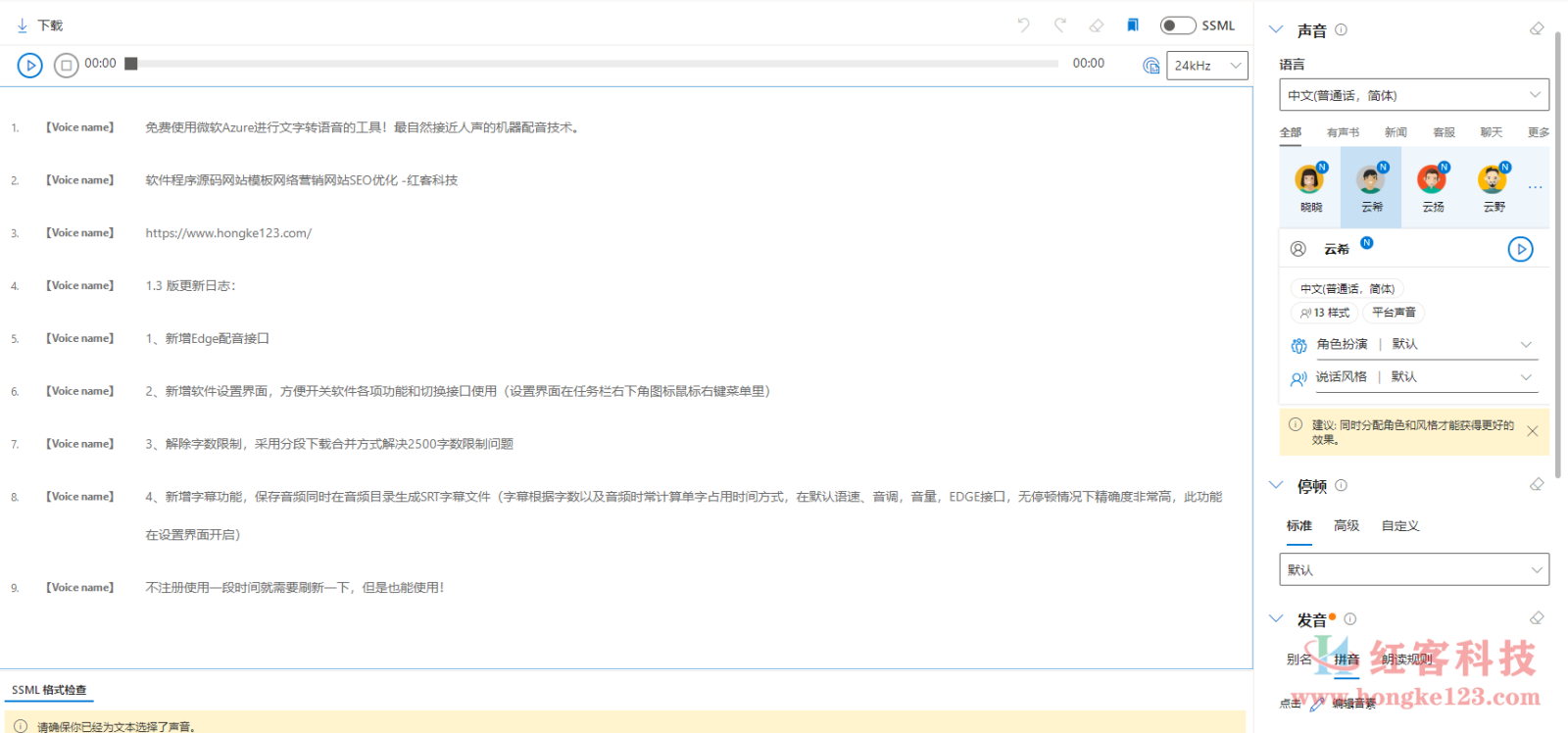
Task: Select the 晓晓 voice avatar
Action: coord(1310,187)
